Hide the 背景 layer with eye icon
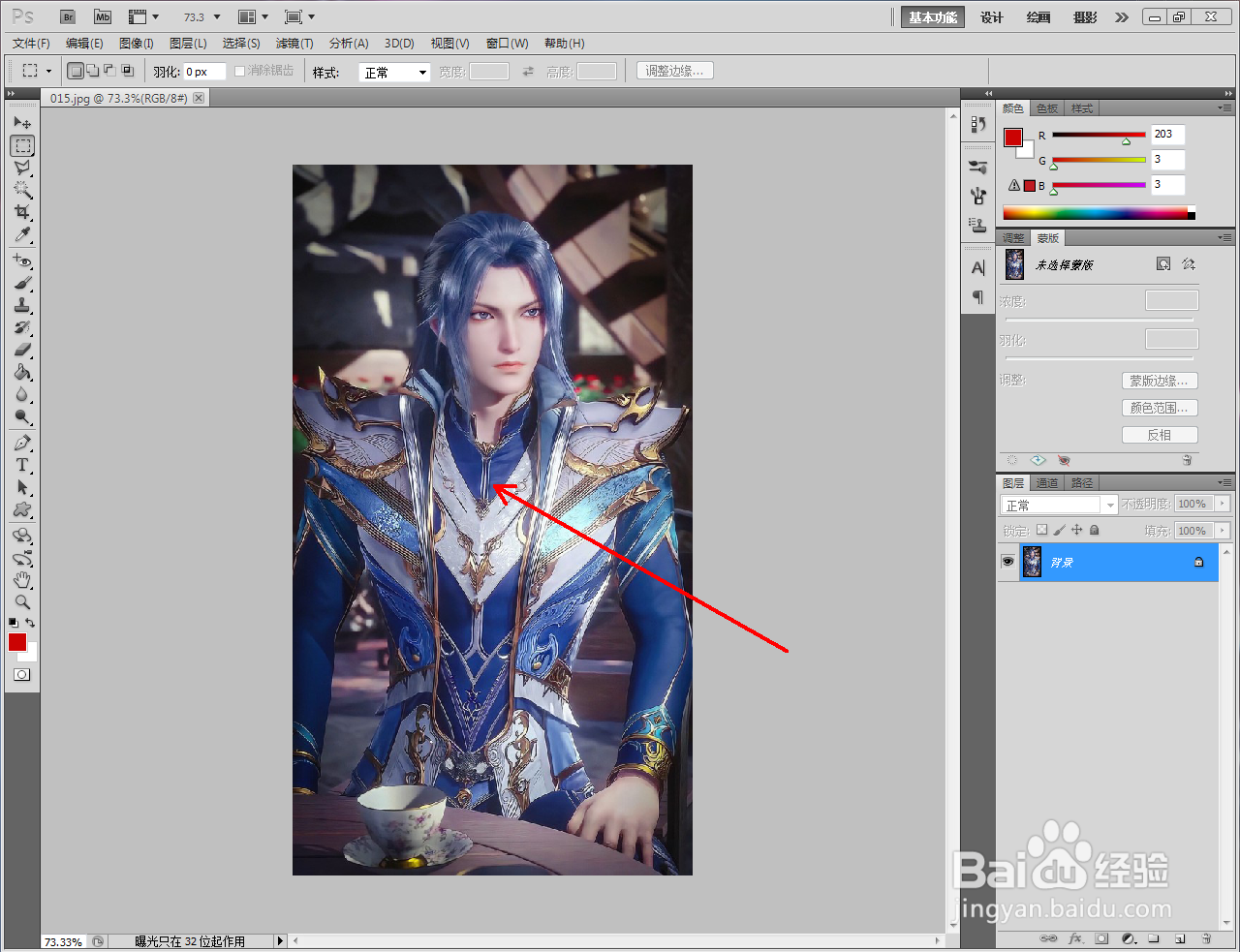This screenshot has width=1240, height=952. pyautogui.click(x=1007, y=562)
